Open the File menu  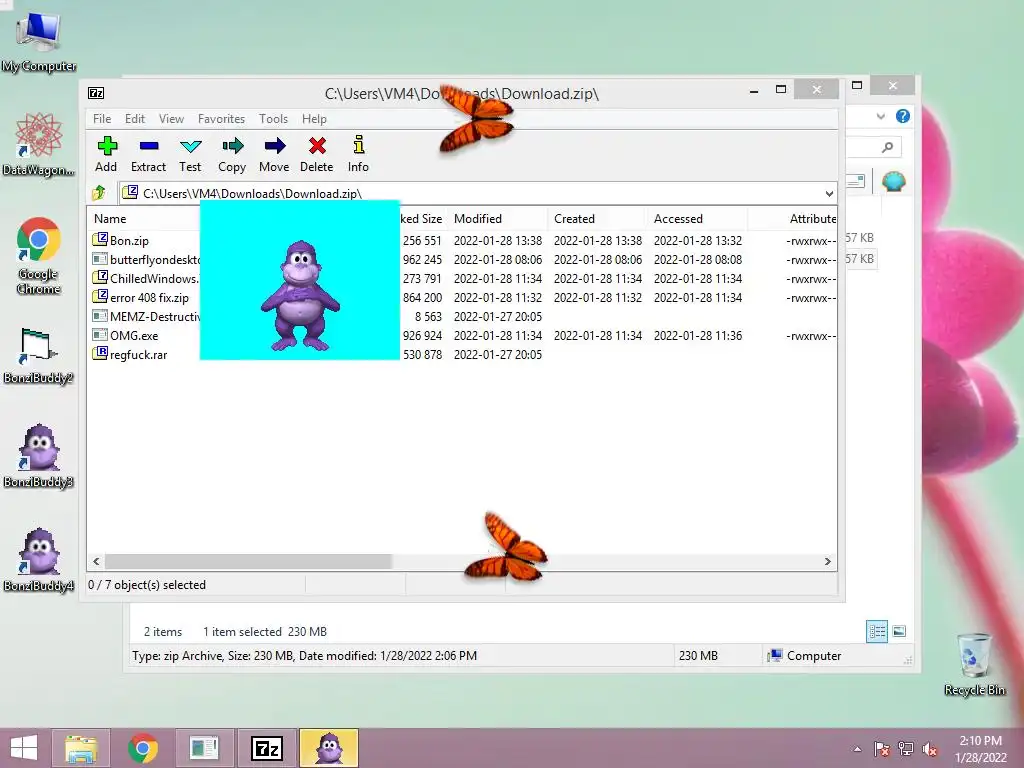pos(102,119)
